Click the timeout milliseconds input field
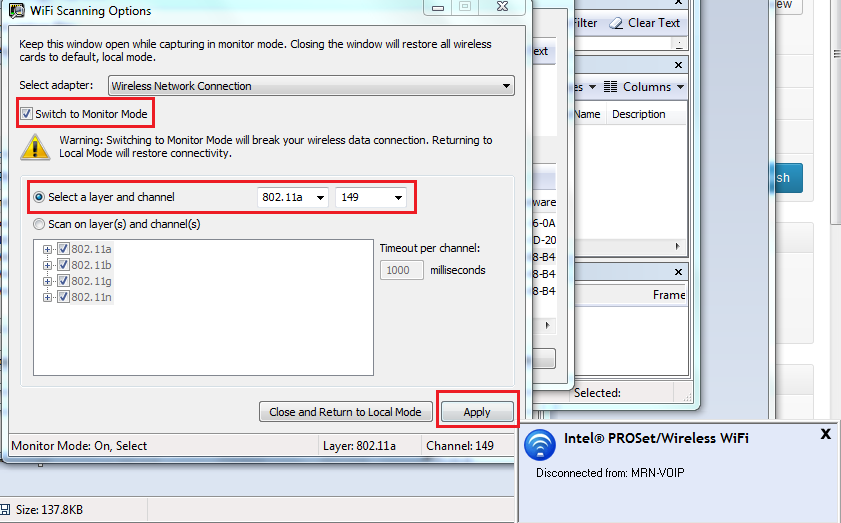 click(x=402, y=270)
